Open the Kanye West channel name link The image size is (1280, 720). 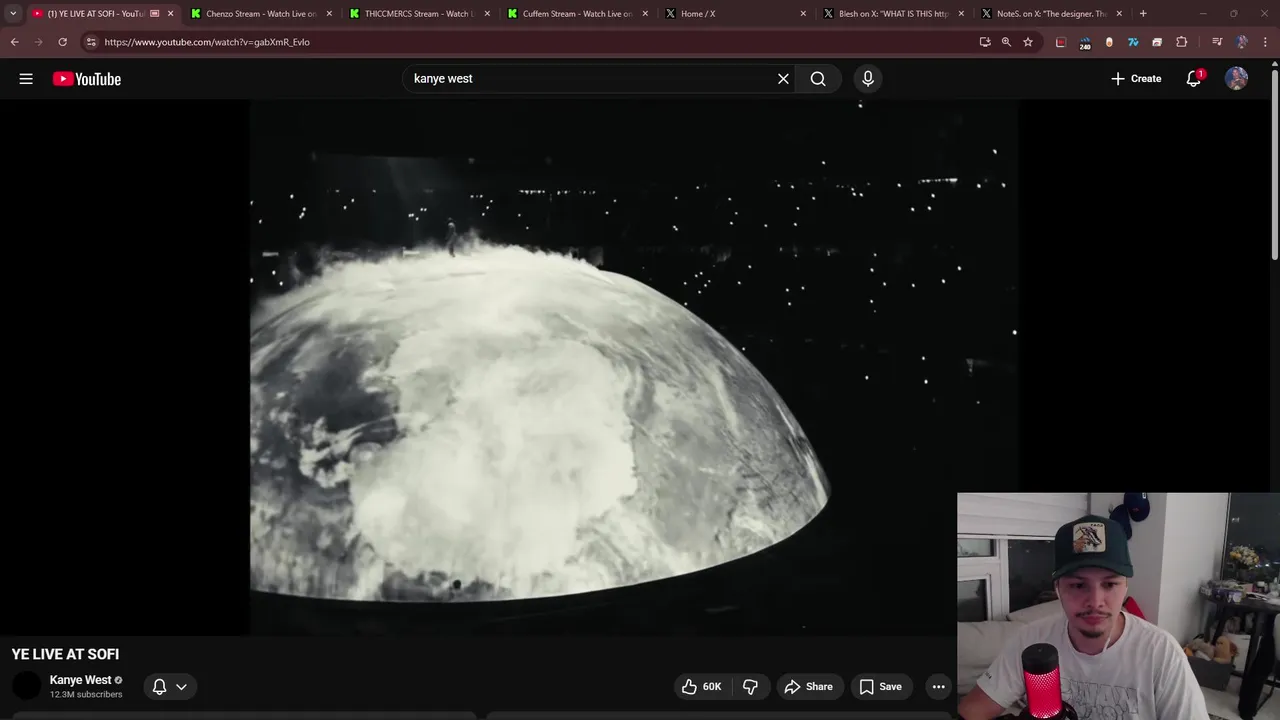(x=80, y=680)
